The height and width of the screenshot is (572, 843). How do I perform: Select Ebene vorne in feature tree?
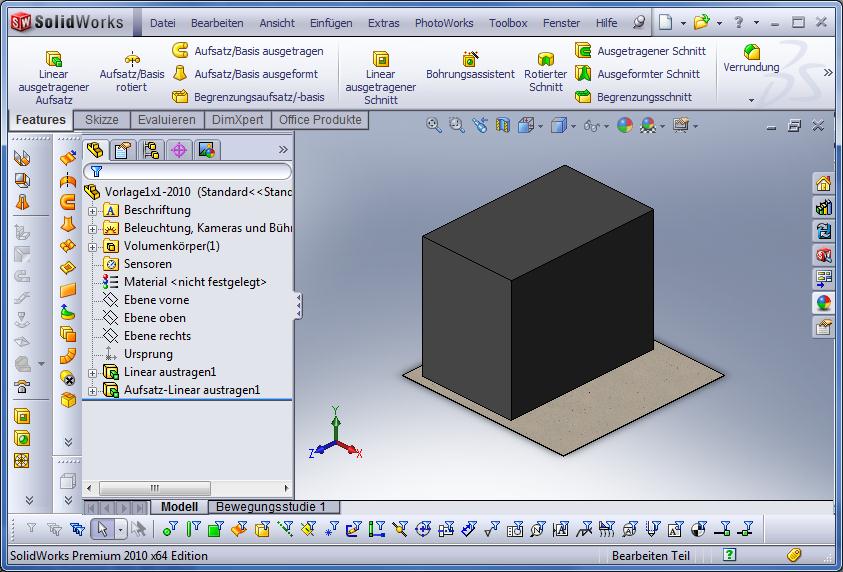tap(155, 300)
